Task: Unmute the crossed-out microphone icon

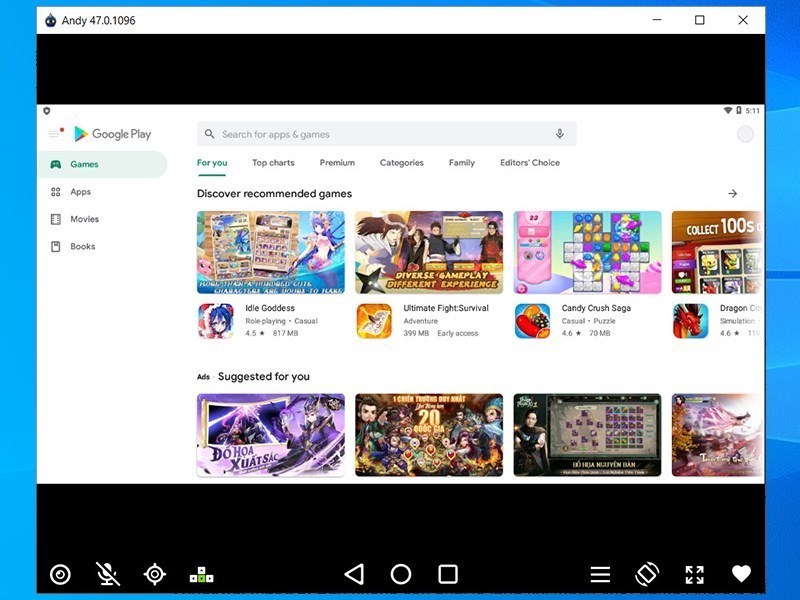Action: coord(108,574)
